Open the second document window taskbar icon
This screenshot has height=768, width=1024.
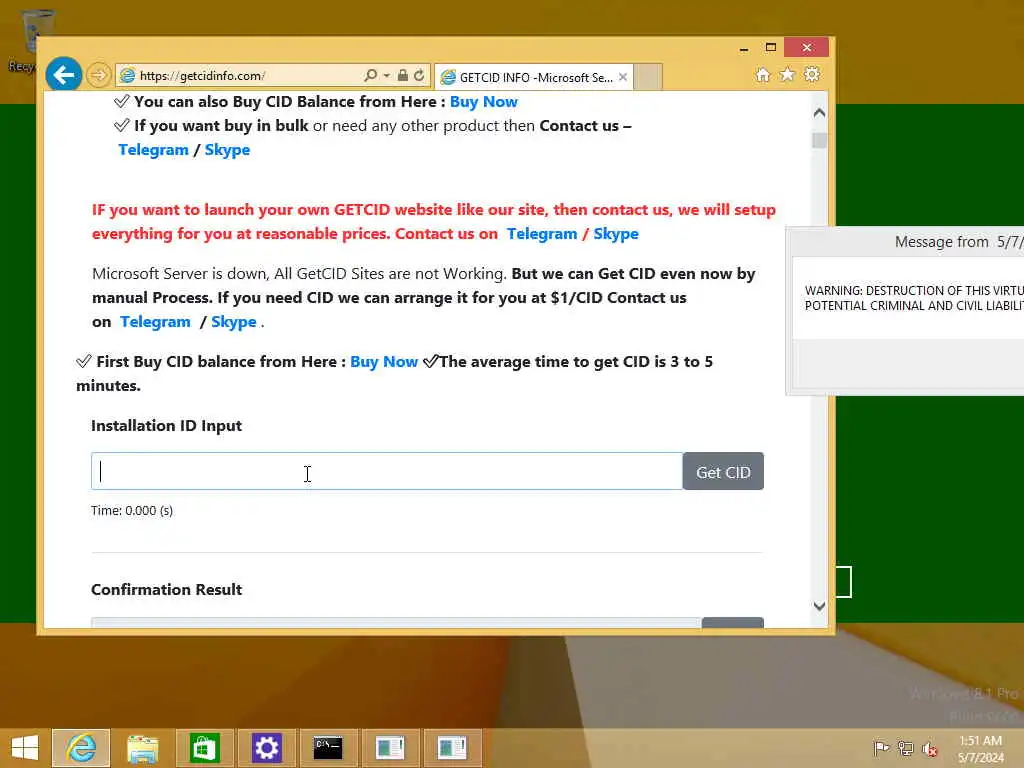[x=452, y=748]
